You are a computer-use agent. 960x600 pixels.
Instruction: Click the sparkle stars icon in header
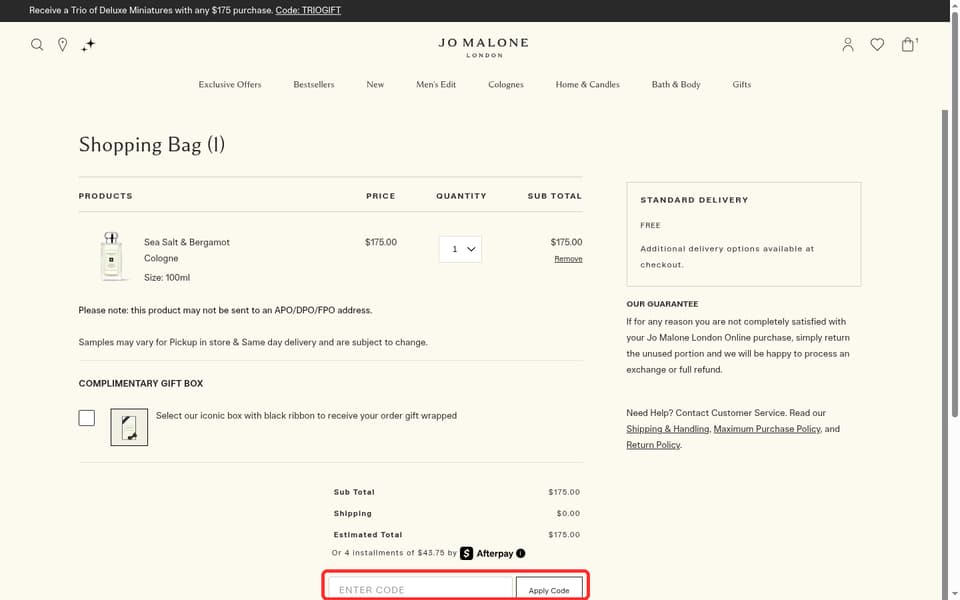click(88, 45)
